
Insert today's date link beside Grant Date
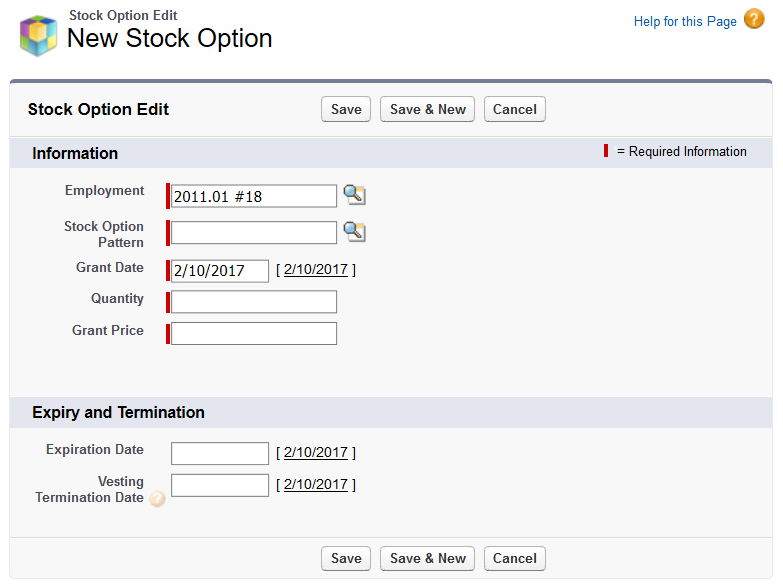(316, 270)
